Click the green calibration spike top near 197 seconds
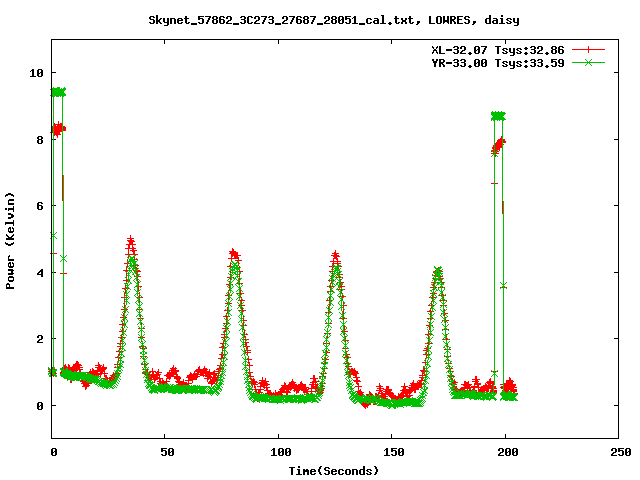 [498, 116]
